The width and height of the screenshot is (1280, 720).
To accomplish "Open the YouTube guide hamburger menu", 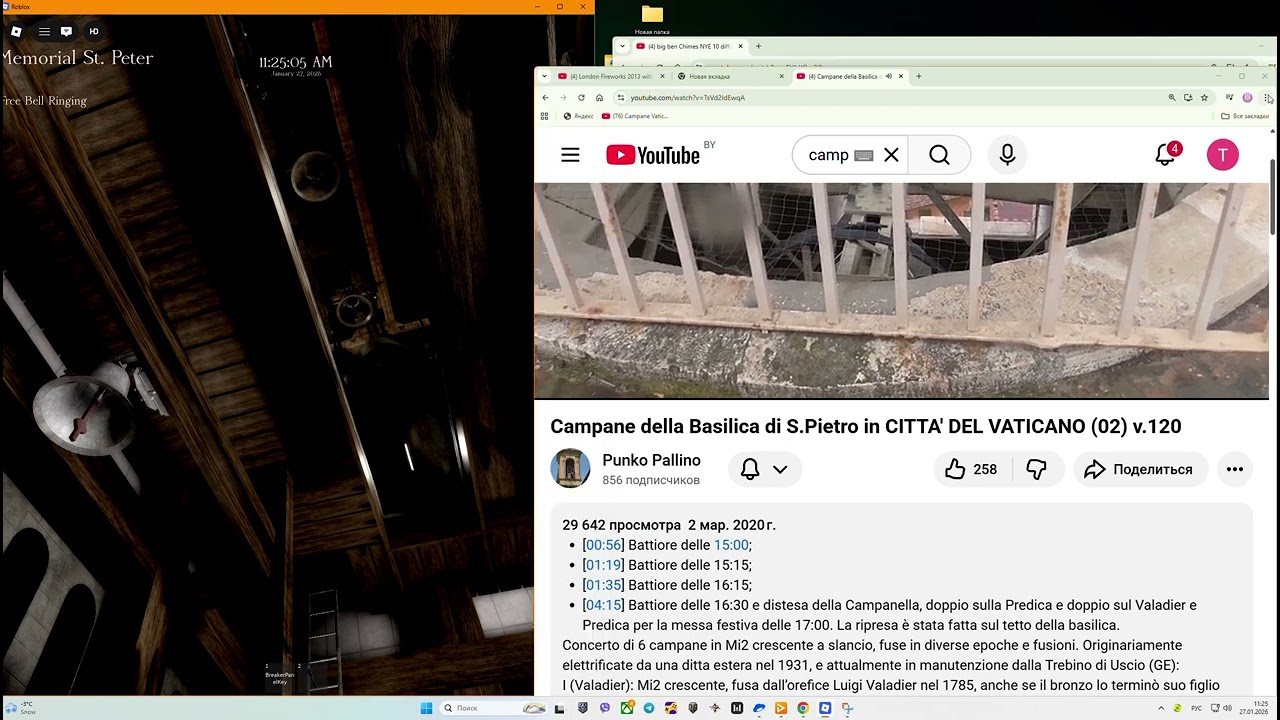I will [x=570, y=155].
